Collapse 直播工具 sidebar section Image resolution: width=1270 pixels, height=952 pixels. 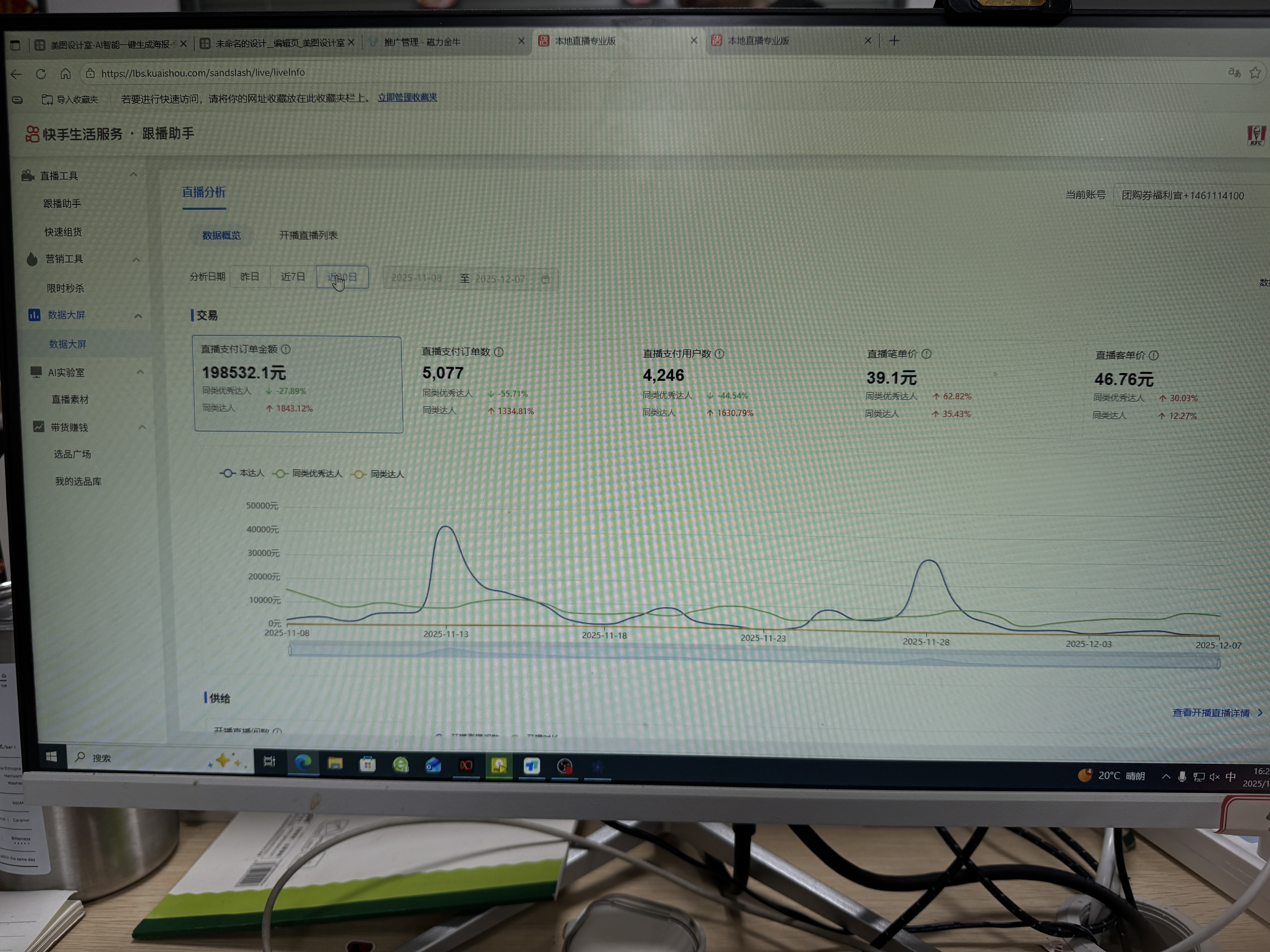coord(133,174)
